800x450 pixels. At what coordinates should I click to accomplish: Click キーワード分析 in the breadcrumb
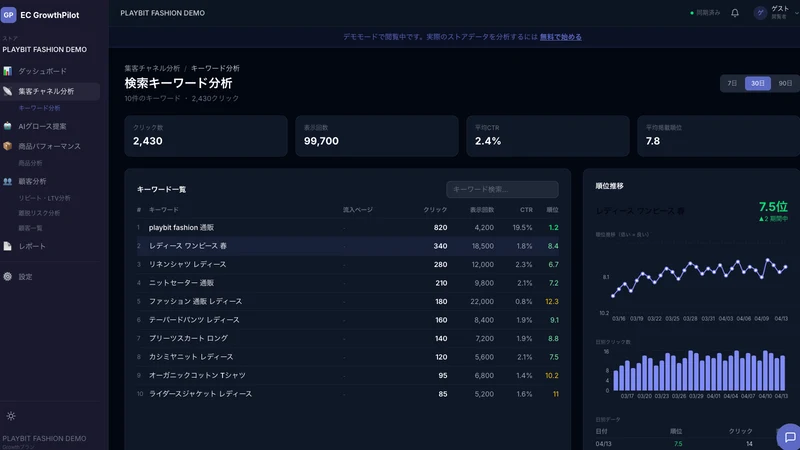(215, 68)
